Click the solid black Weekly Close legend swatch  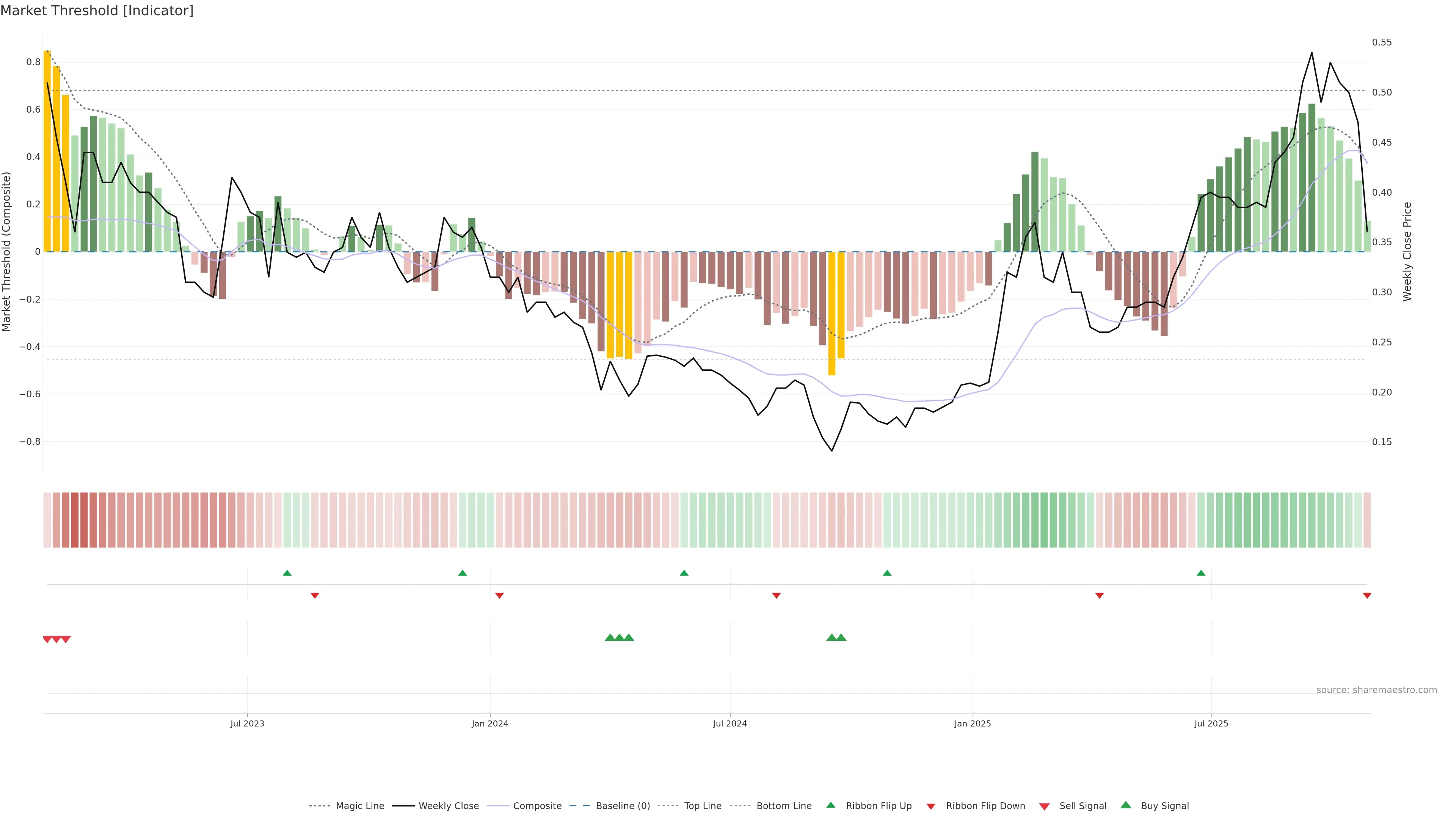403,806
